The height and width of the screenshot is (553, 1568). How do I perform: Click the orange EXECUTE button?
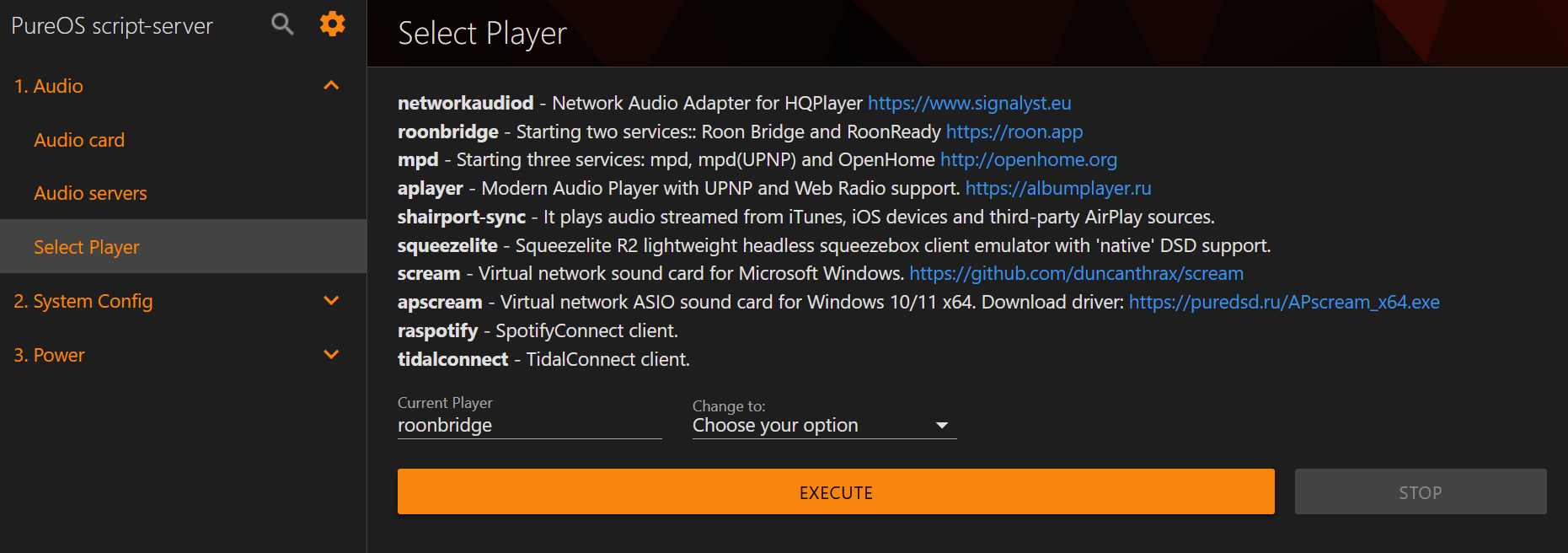836,491
